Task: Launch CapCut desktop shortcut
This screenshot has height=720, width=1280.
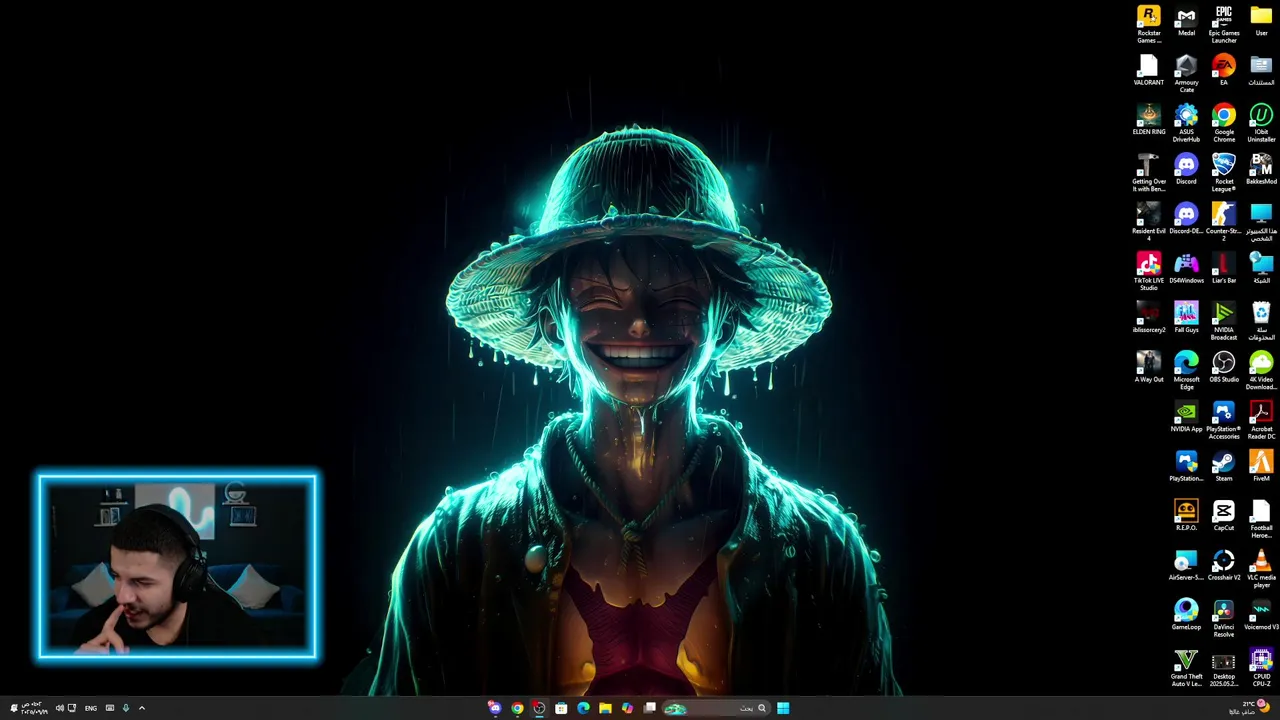Action: coord(1224,516)
